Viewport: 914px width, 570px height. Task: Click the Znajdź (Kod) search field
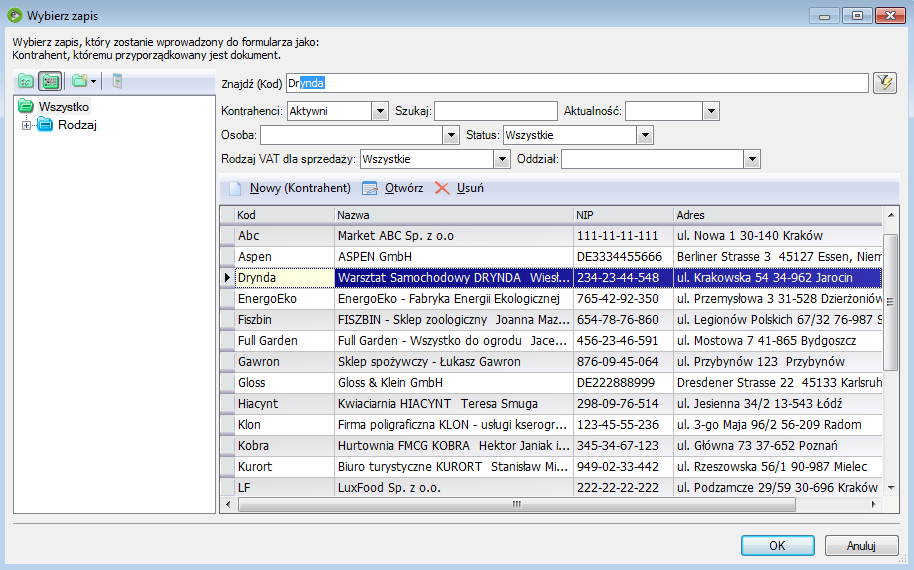coord(577,83)
